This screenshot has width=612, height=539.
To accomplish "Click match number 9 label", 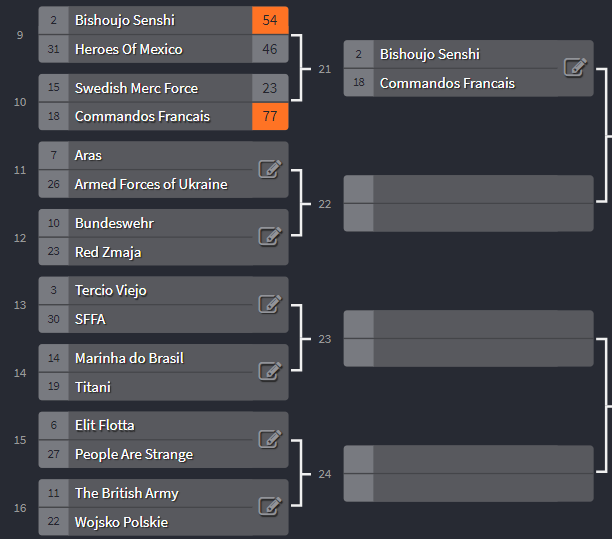I will pyautogui.click(x=20, y=35).
